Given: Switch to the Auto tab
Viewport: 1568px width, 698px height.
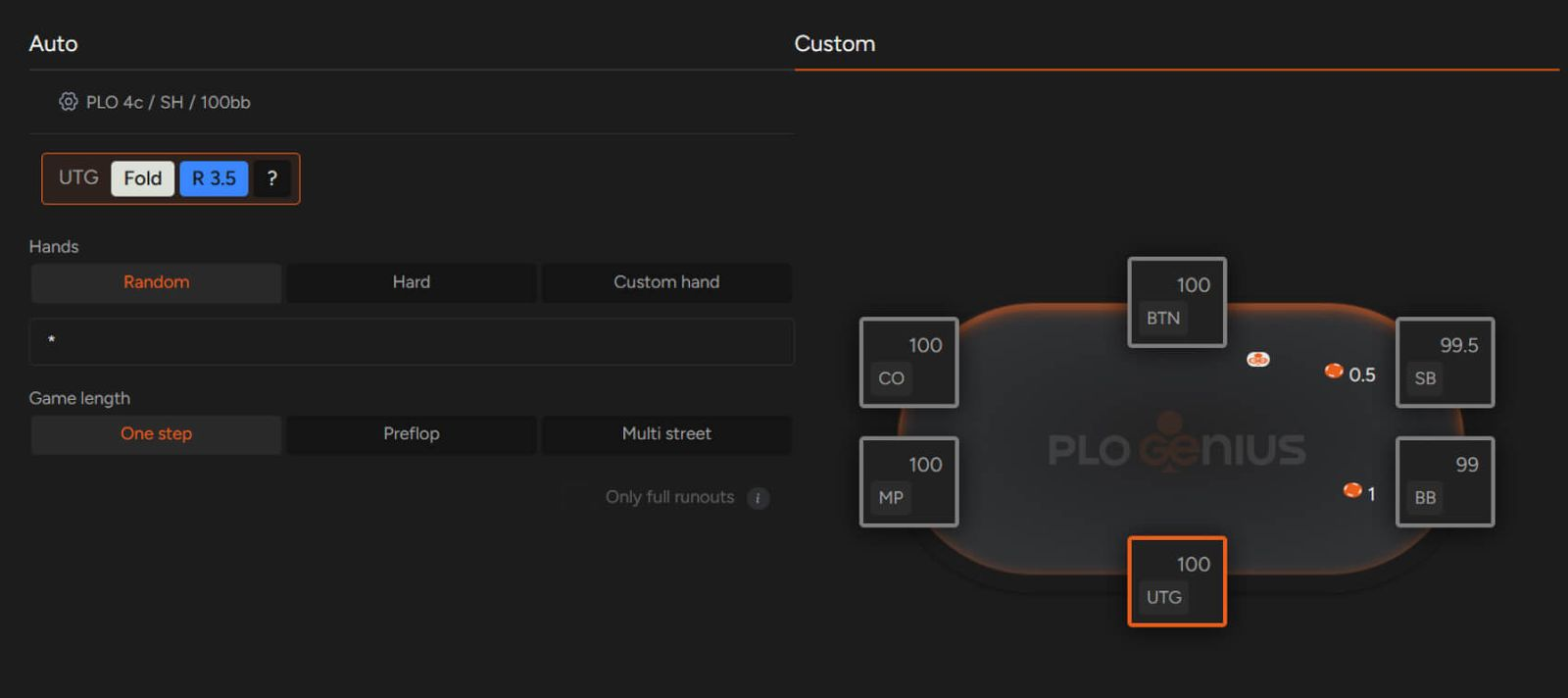Looking at the screenshot, I should pyautogui.click(x=54, y=44).
